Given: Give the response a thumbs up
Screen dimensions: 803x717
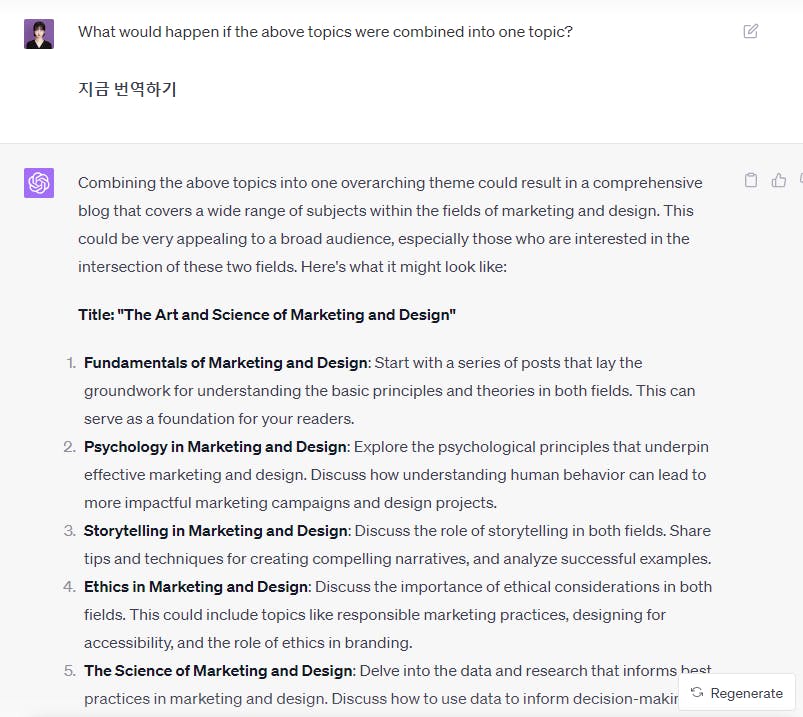Looking at the screenshot, I should click(779, 180).
